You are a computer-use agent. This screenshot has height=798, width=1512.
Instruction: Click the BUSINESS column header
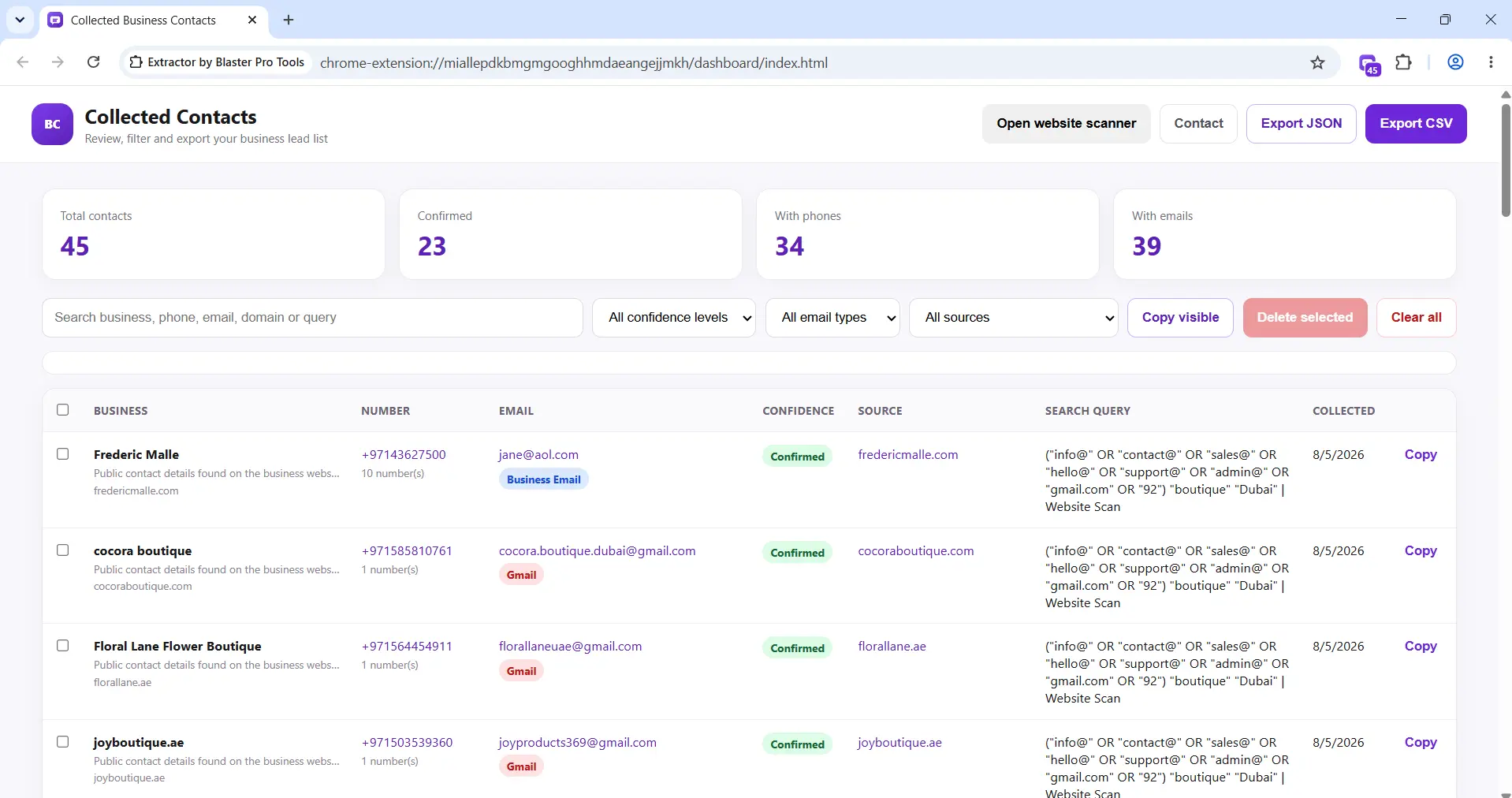click(121, 411)
